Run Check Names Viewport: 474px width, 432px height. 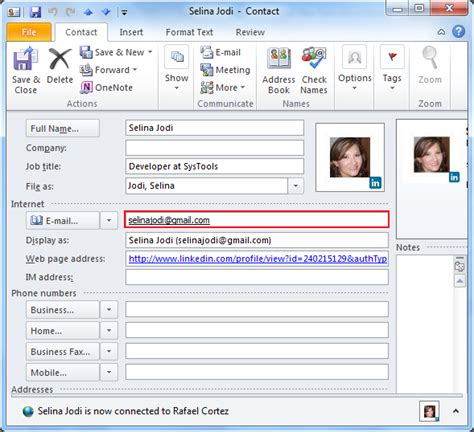tap(314, 71)
